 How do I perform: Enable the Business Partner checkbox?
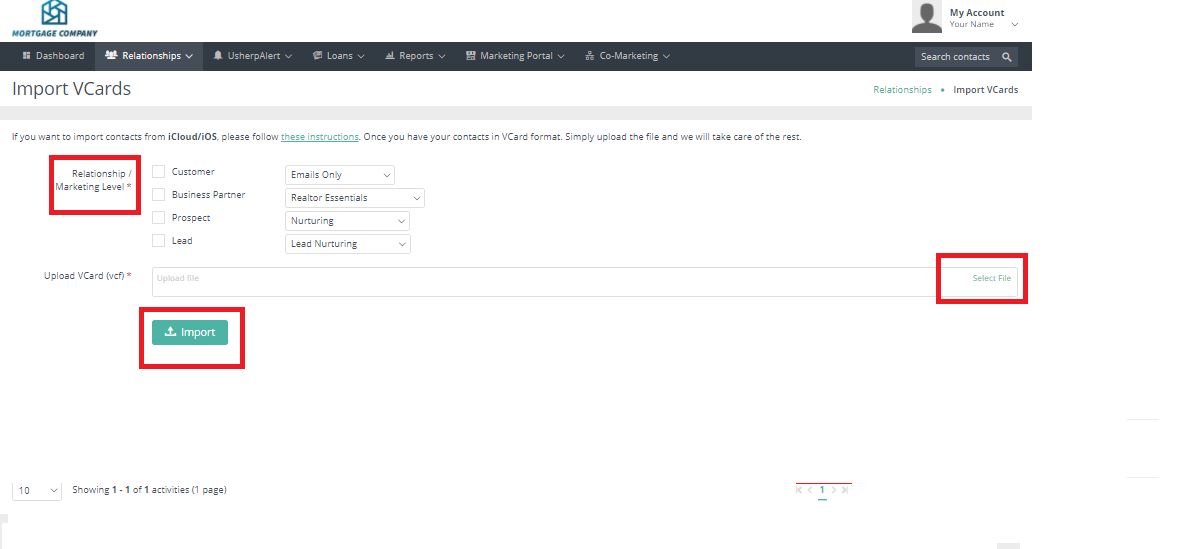pos(158,195)
